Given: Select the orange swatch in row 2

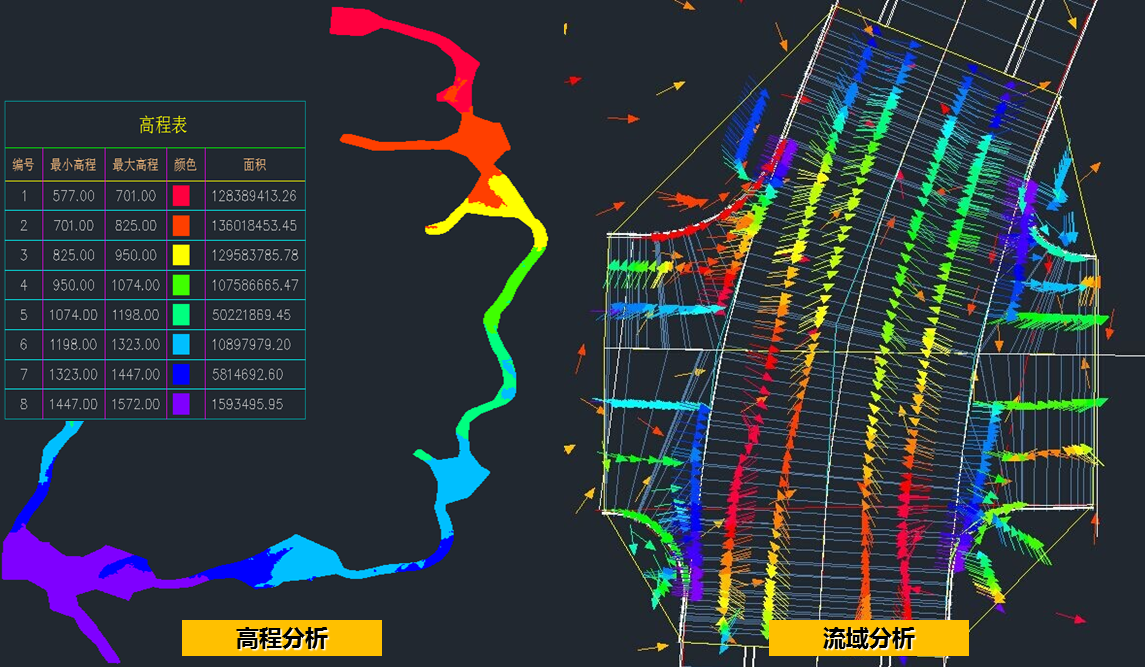Looking at the screenshot, I should pyautogui.click(x=181, y=226).
